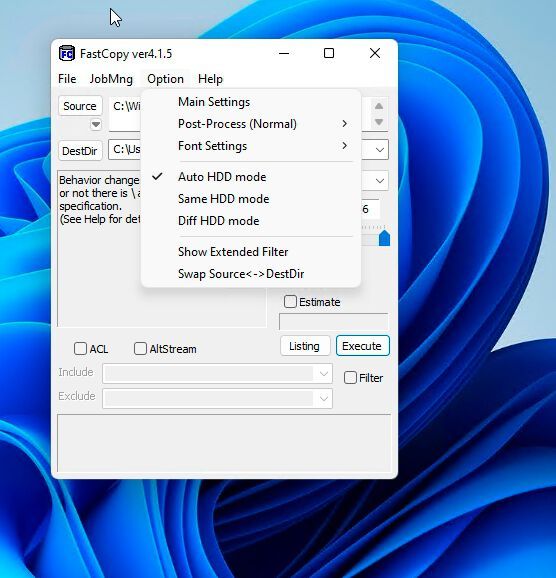Expand Post-Process (Normal) submenu
The height and width of the screenshot is (578, 556).
(251, 124)
